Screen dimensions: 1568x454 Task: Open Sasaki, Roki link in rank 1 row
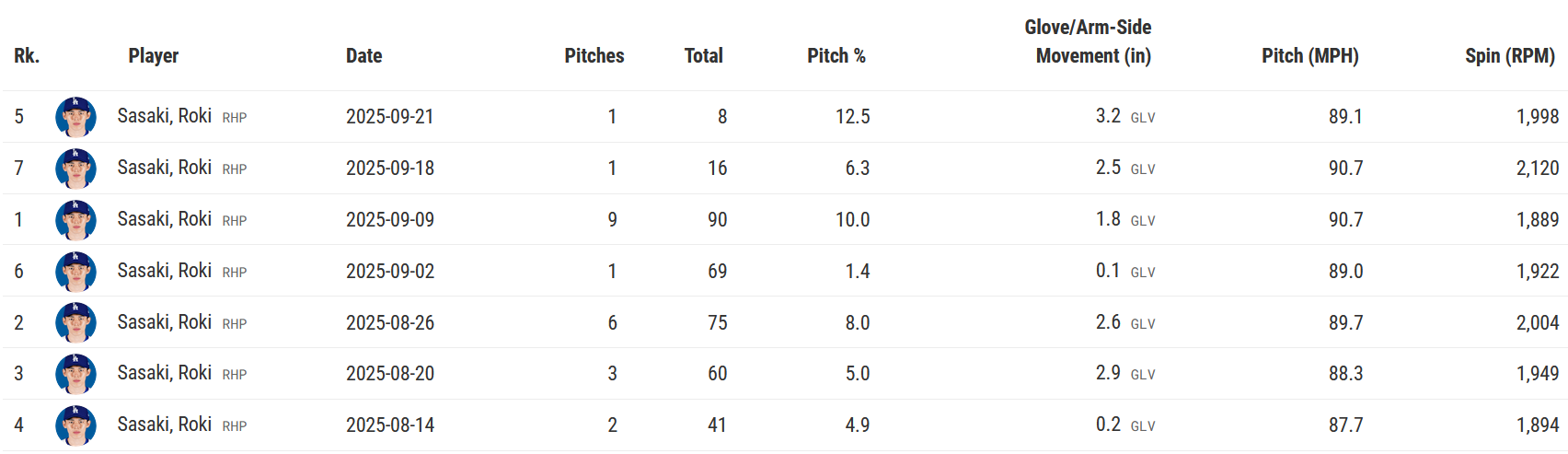tap(165, 219)
